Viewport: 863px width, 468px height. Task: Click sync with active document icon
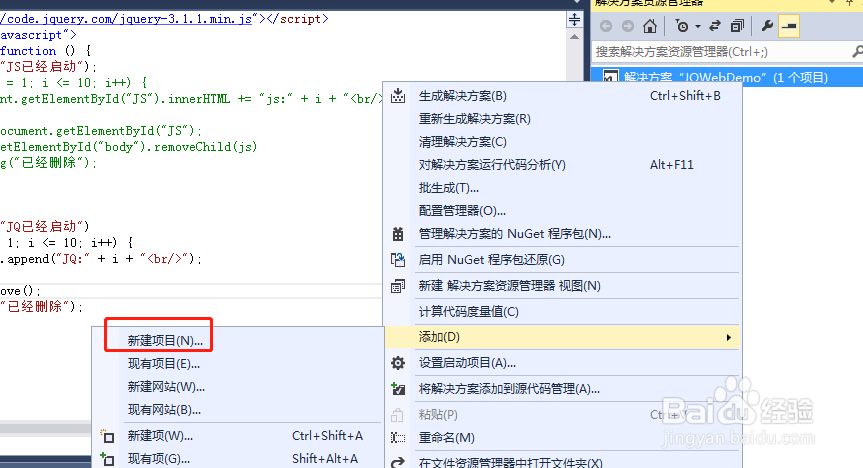715,26
